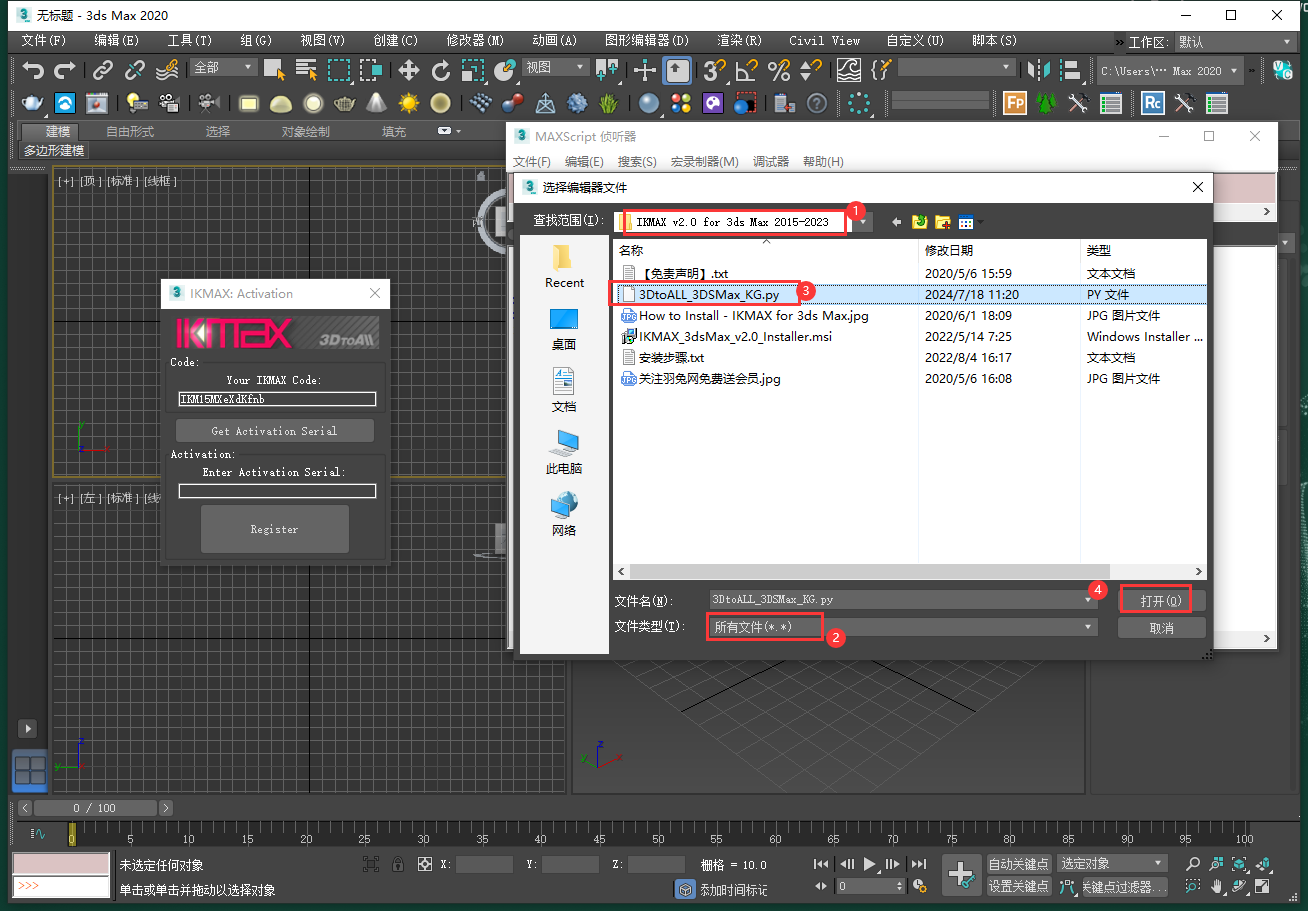Click Get Activation Serial button
Viewport: 1308px width, 911px height.
pyautogui.click(x=274, y=431)
